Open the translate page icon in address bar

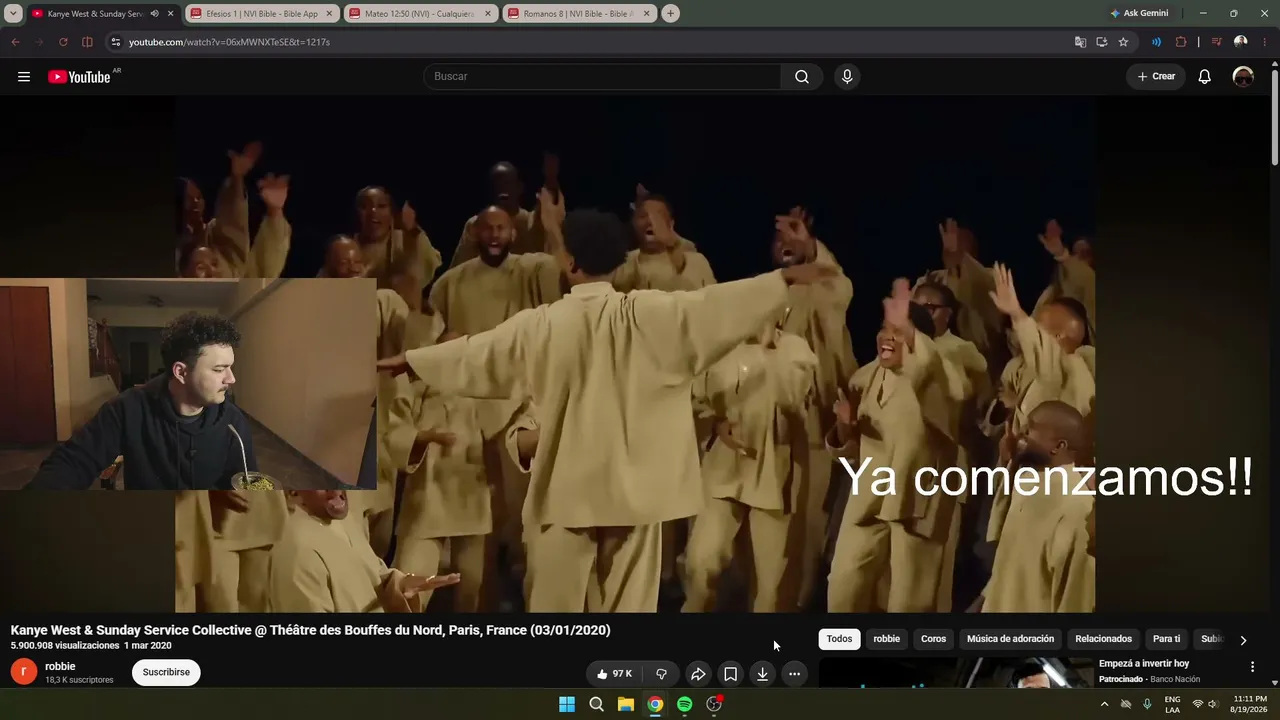click(1080, 42)
